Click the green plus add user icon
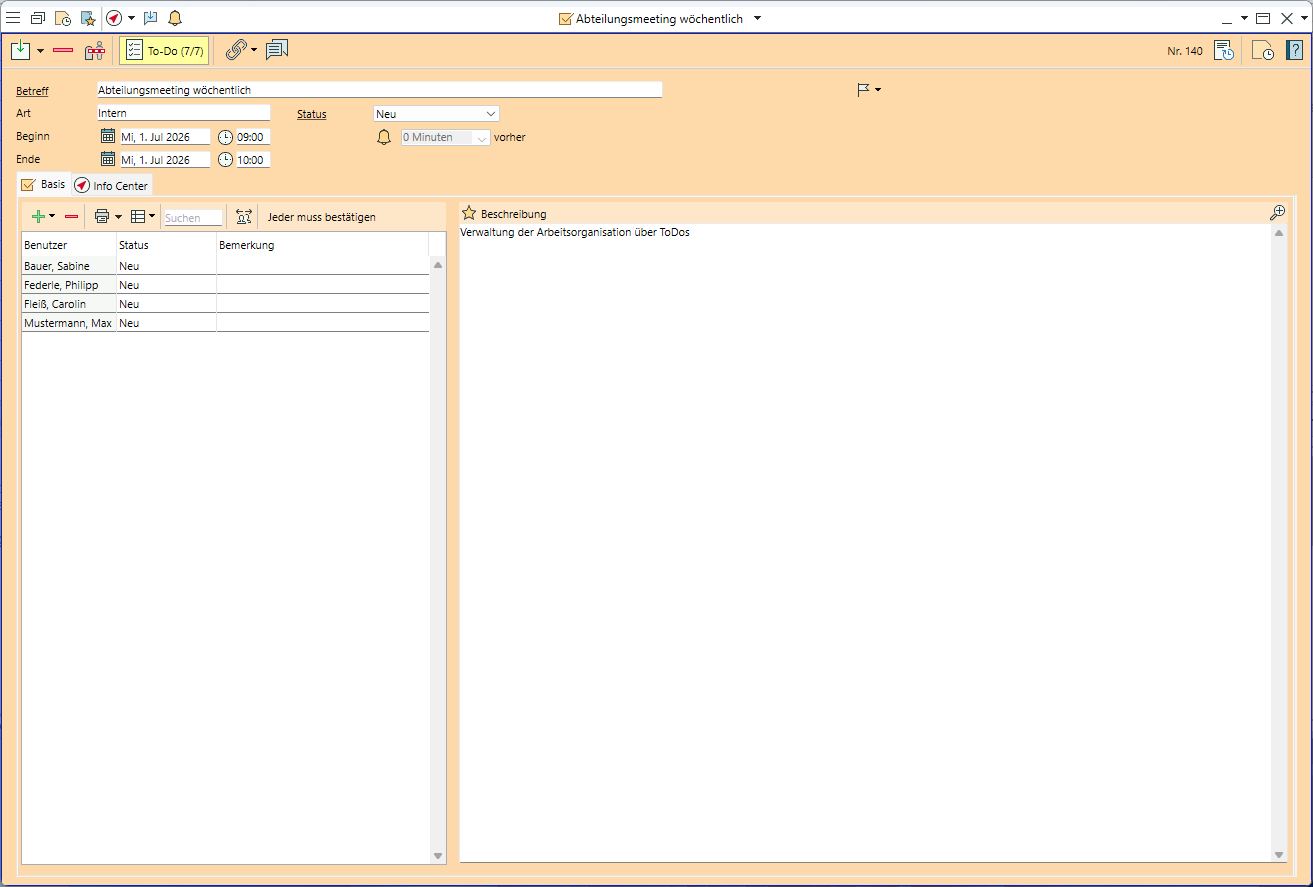The height and width of the screenshot is (887, 1313). (38, 216)
